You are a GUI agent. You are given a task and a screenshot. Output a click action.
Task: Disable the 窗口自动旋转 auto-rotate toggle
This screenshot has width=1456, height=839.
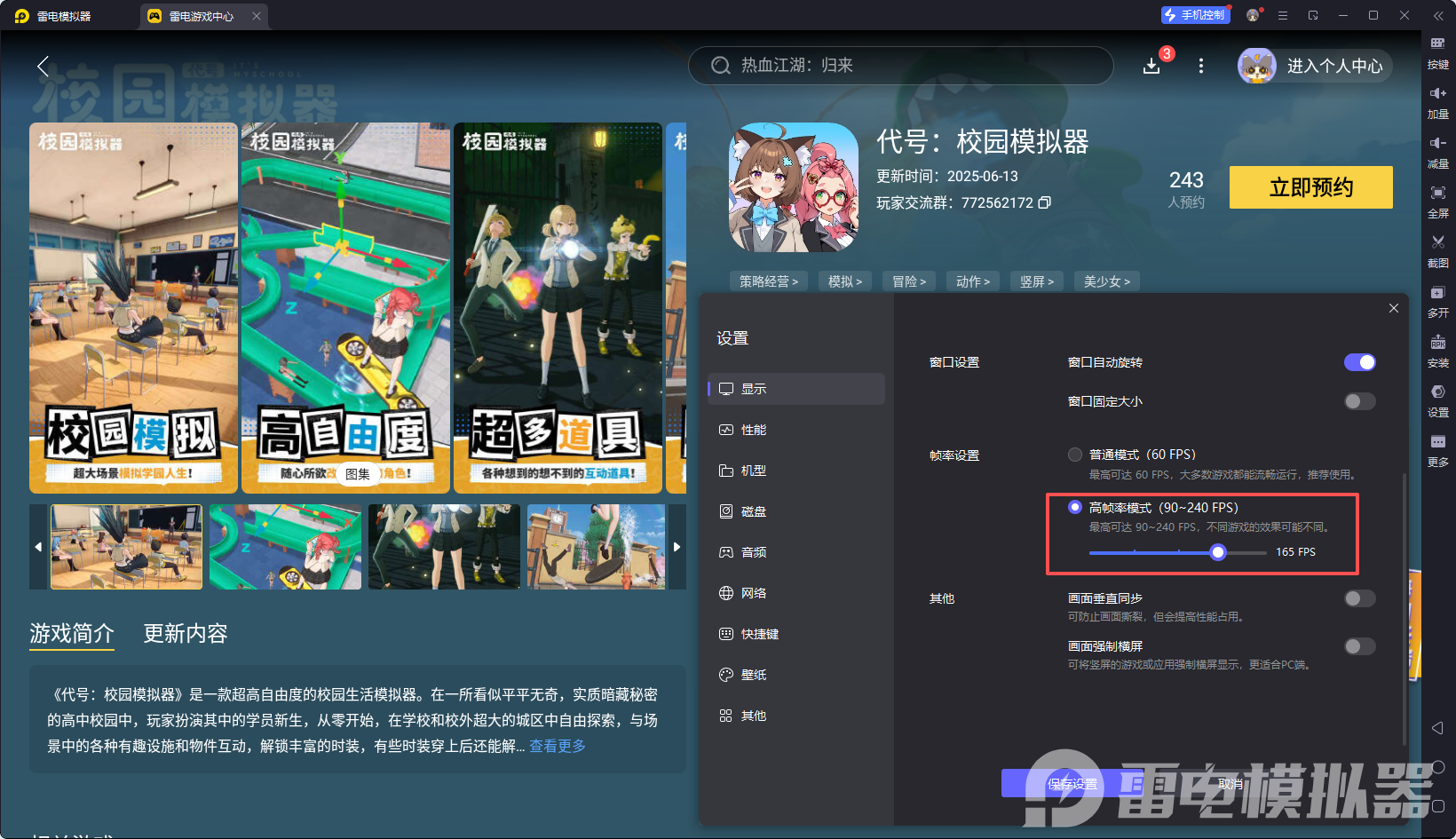[1359, 362]
